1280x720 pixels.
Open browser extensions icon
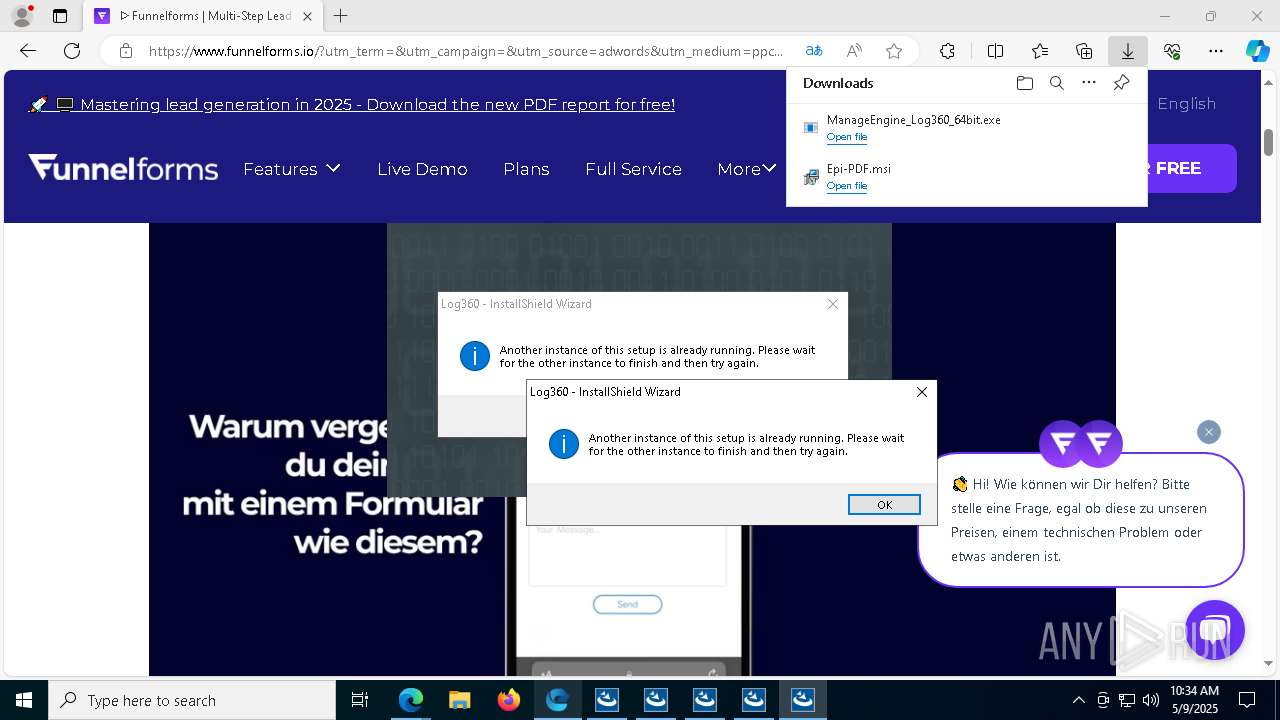[x=947, y=51]
